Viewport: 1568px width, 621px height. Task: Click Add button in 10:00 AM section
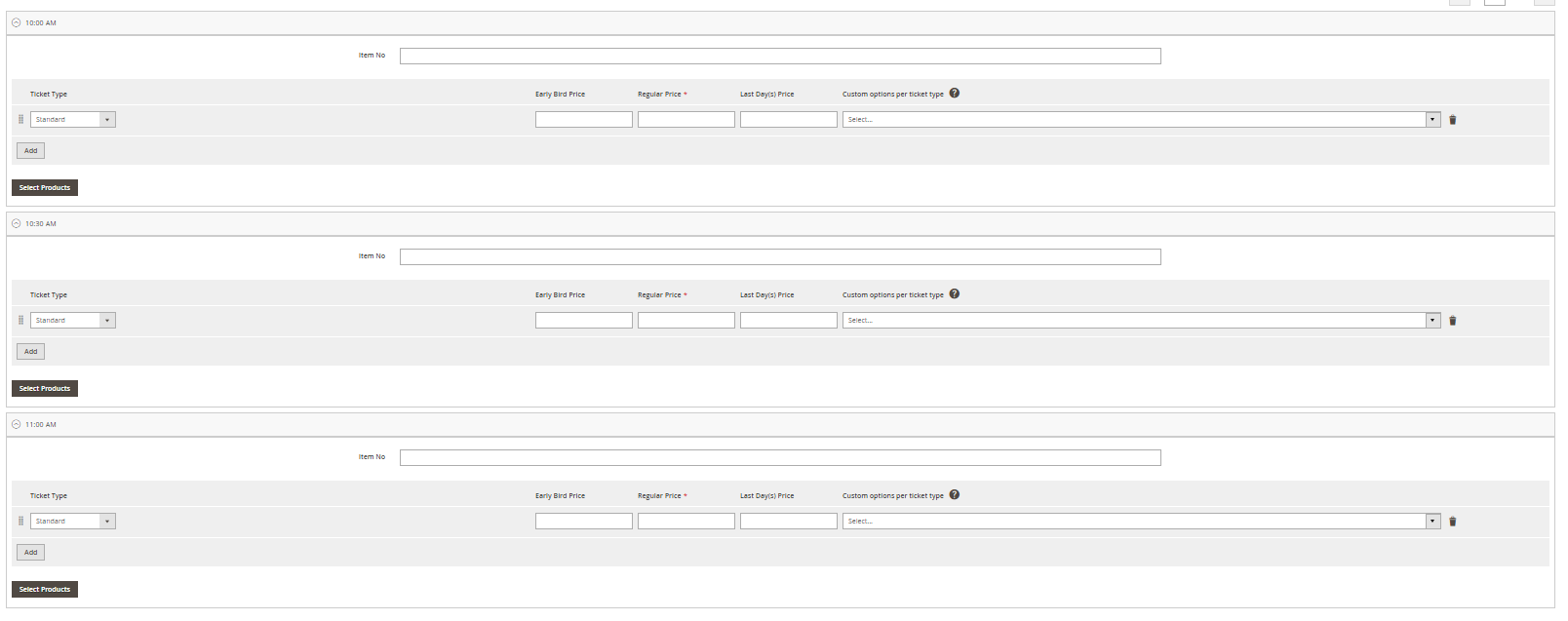click(31, 151)
